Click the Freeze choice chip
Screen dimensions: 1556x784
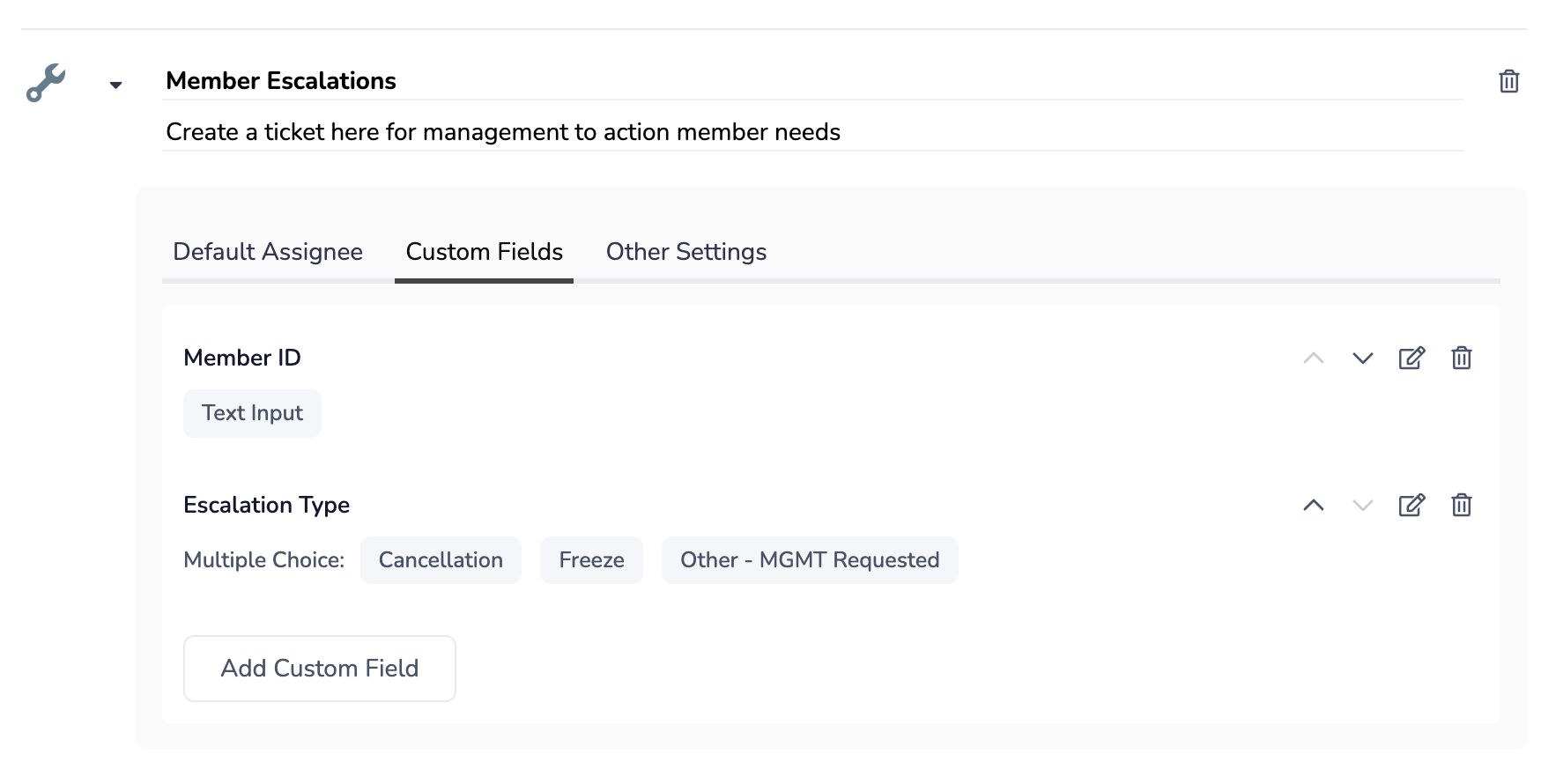[x=591, y=560]
